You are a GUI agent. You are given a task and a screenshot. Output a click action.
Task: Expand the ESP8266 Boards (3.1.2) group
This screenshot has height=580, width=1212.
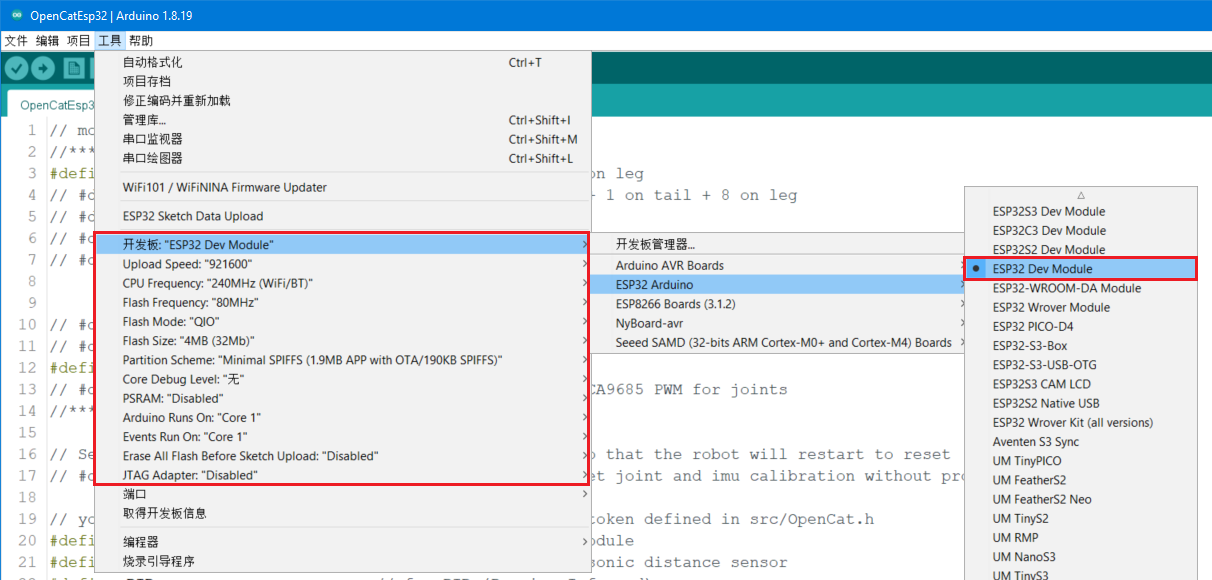tap(779, 304)
